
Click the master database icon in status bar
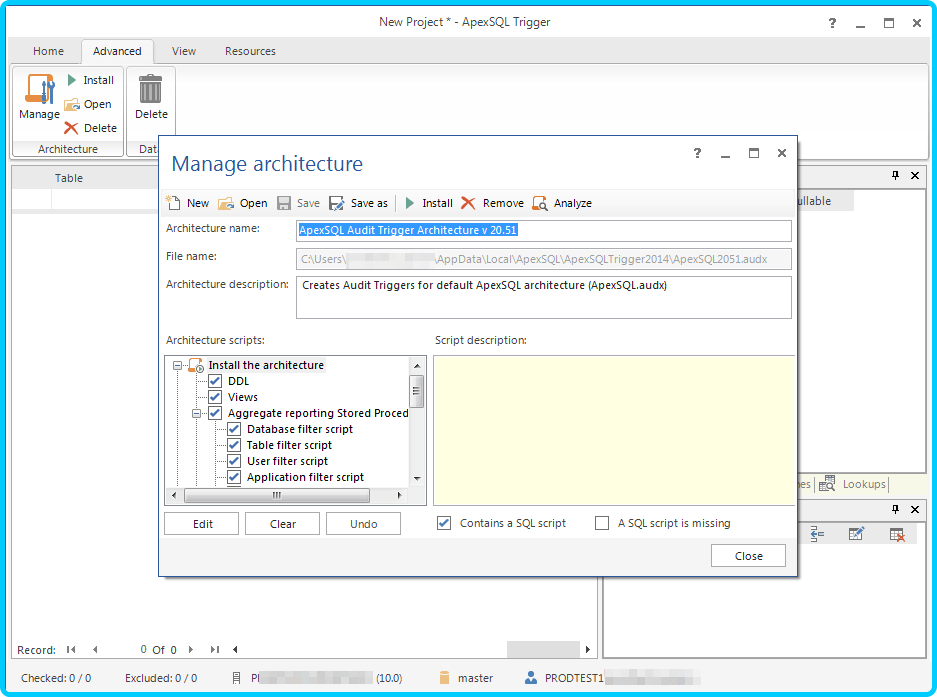(x=444, y=678)
